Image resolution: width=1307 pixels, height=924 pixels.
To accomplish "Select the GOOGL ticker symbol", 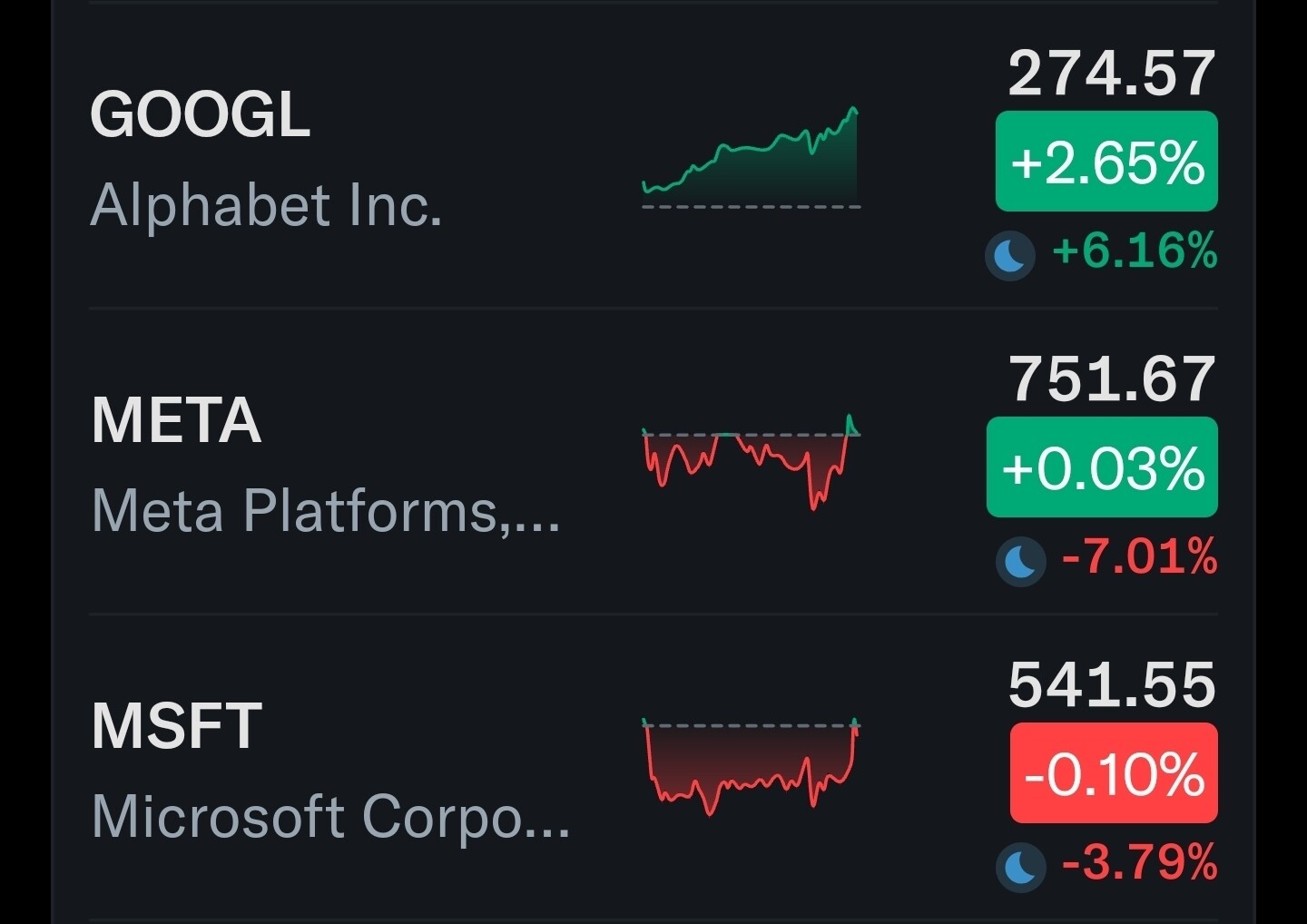I will click(x=201, y=115).
